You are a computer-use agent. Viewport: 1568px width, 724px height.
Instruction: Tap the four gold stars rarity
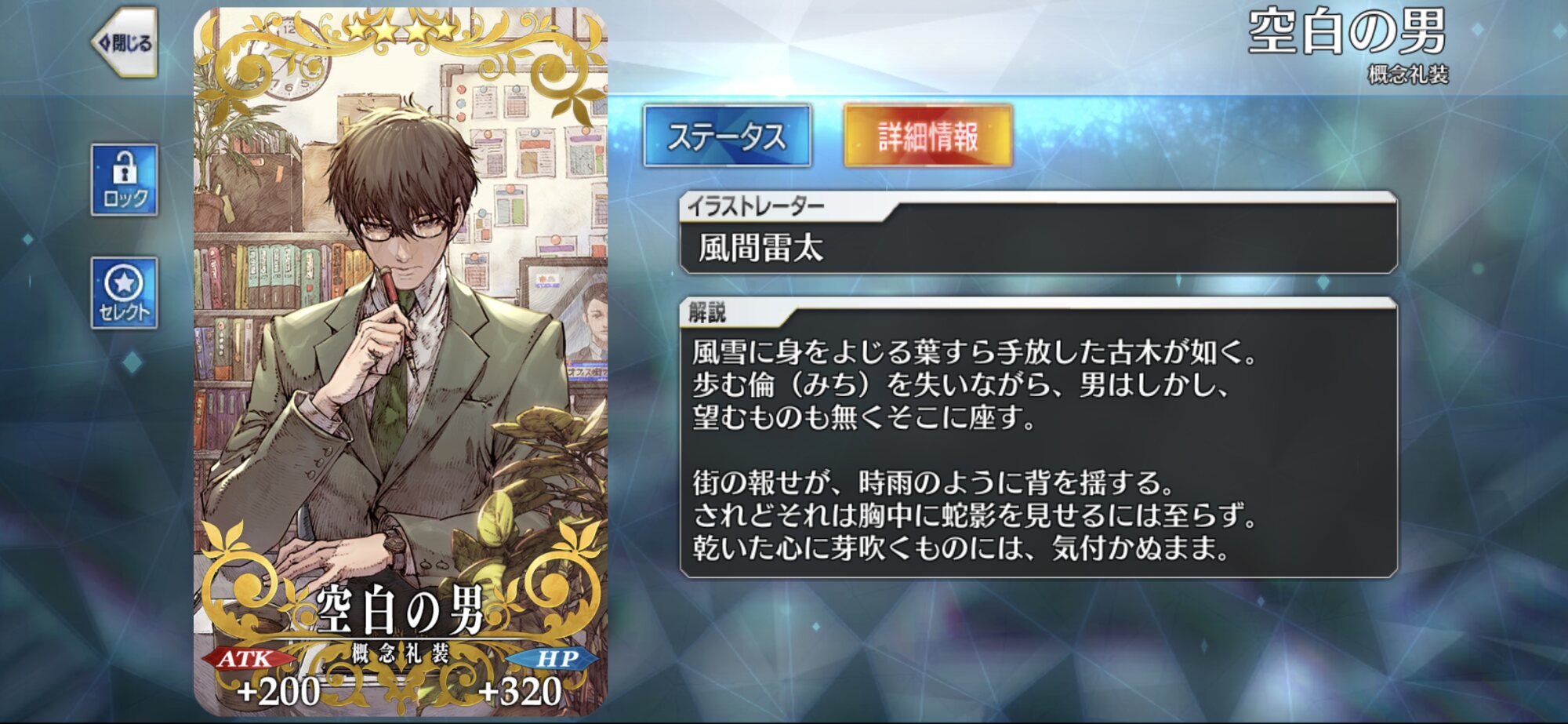click(401, 29)
